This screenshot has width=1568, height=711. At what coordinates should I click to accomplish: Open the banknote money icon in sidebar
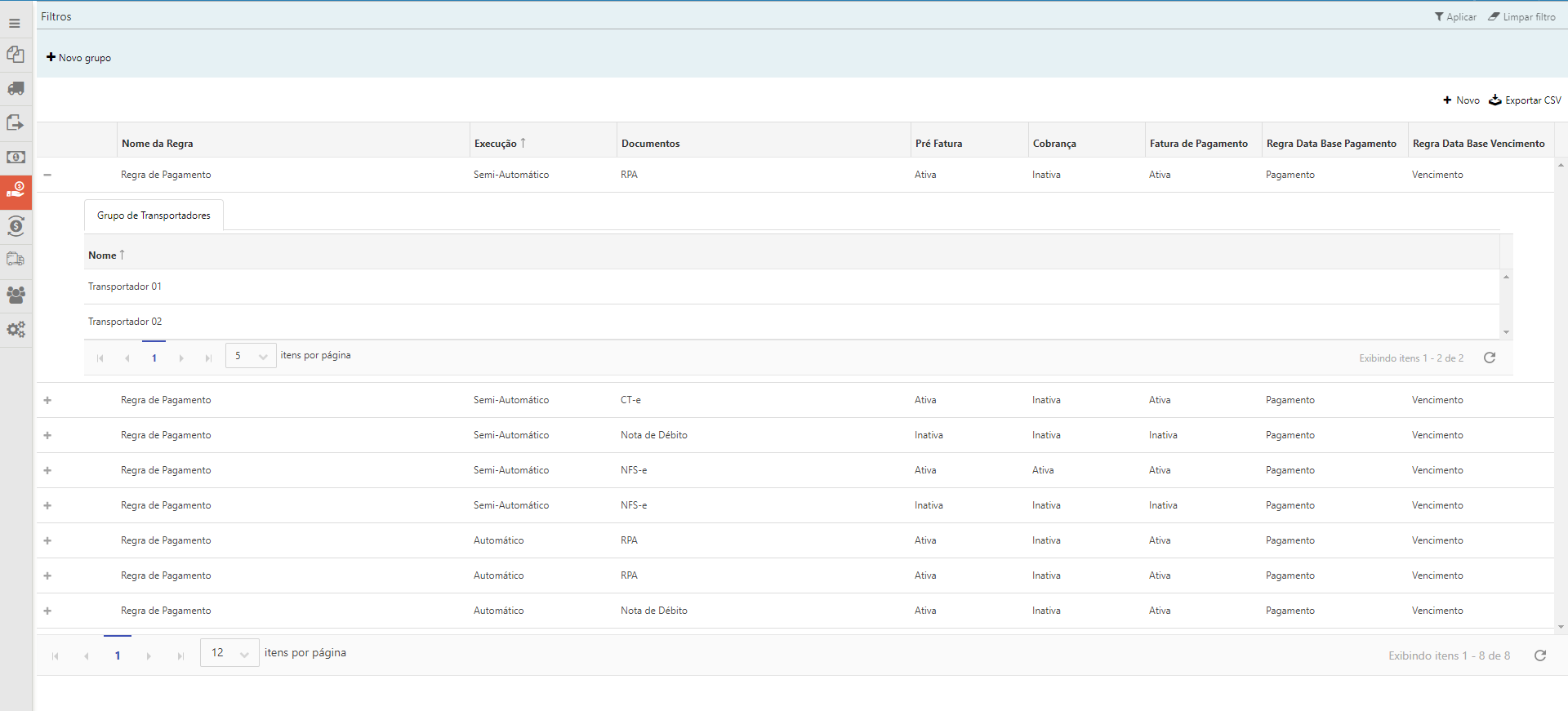coord(16,157)
